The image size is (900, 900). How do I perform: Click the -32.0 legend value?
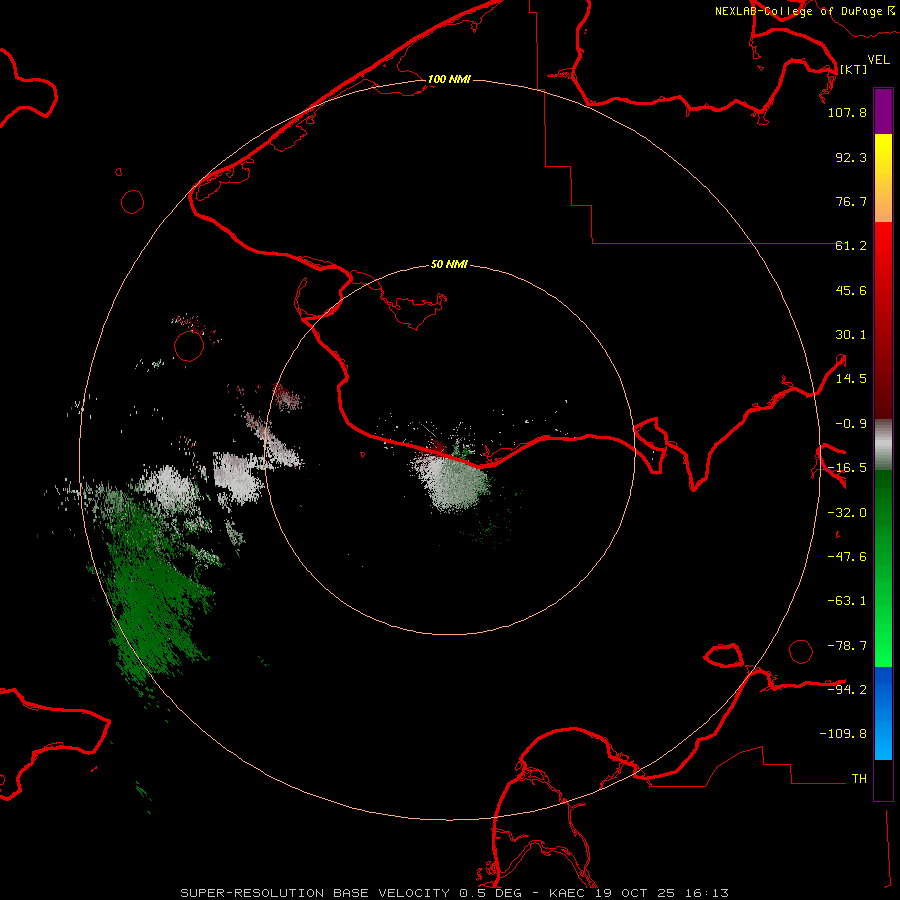click(x=847, y=513)
